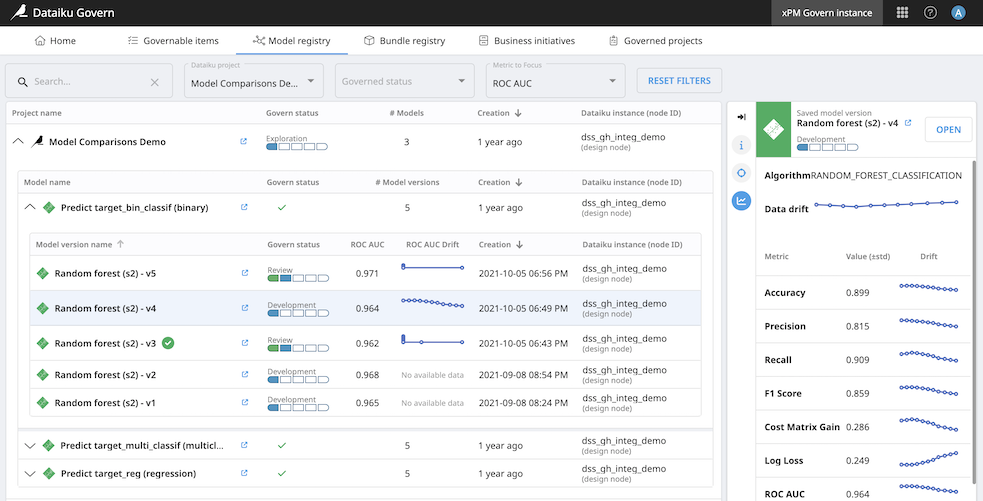The height and width of the screenshot is (501, 983).
Task: Click Exploration status progress bar of project
Action: 297,147
